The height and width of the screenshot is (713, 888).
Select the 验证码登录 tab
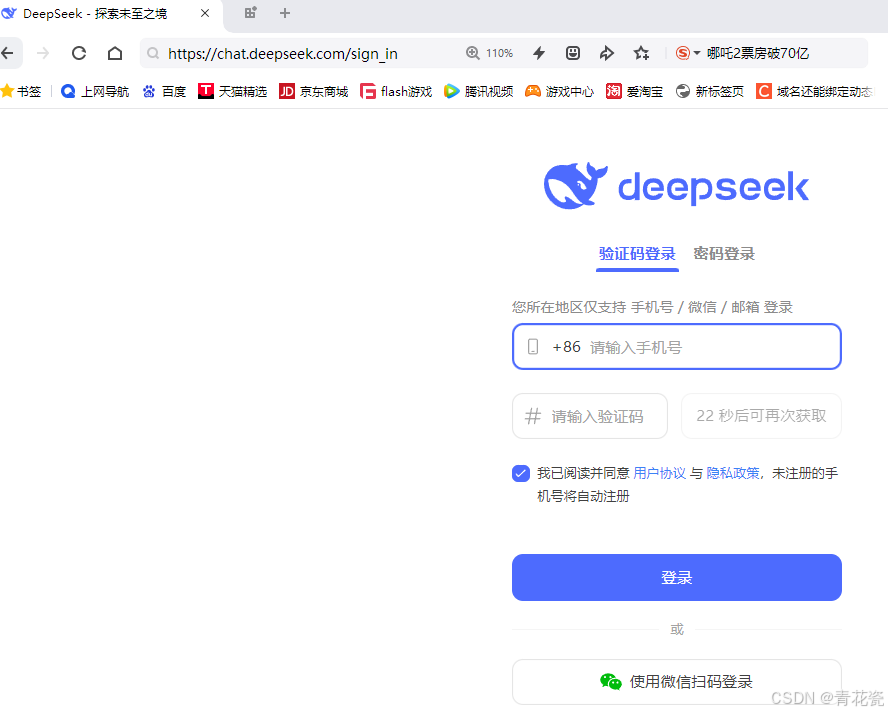[637, 254]
